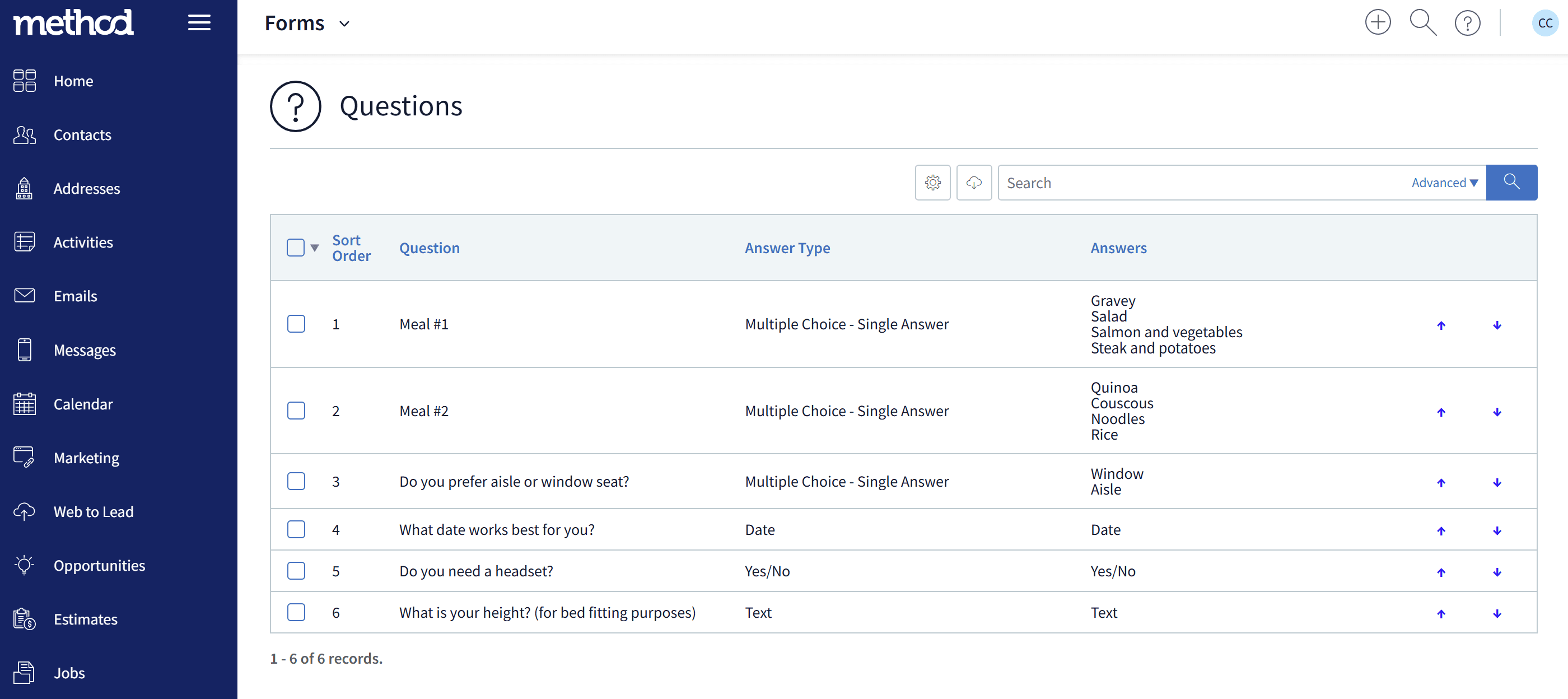The height and width of the screenshot is (699, 1568).
Task: Open the 'What date works best for you?' question
Action: point(497,530)
